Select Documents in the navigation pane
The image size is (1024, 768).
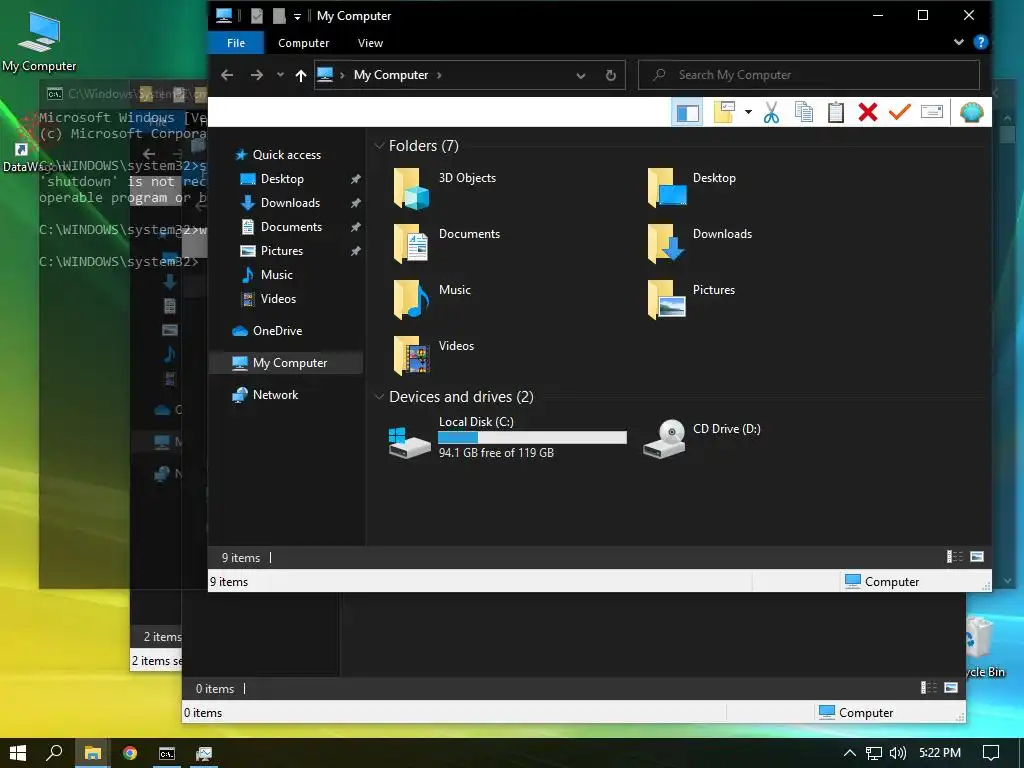tap(291, 227)
